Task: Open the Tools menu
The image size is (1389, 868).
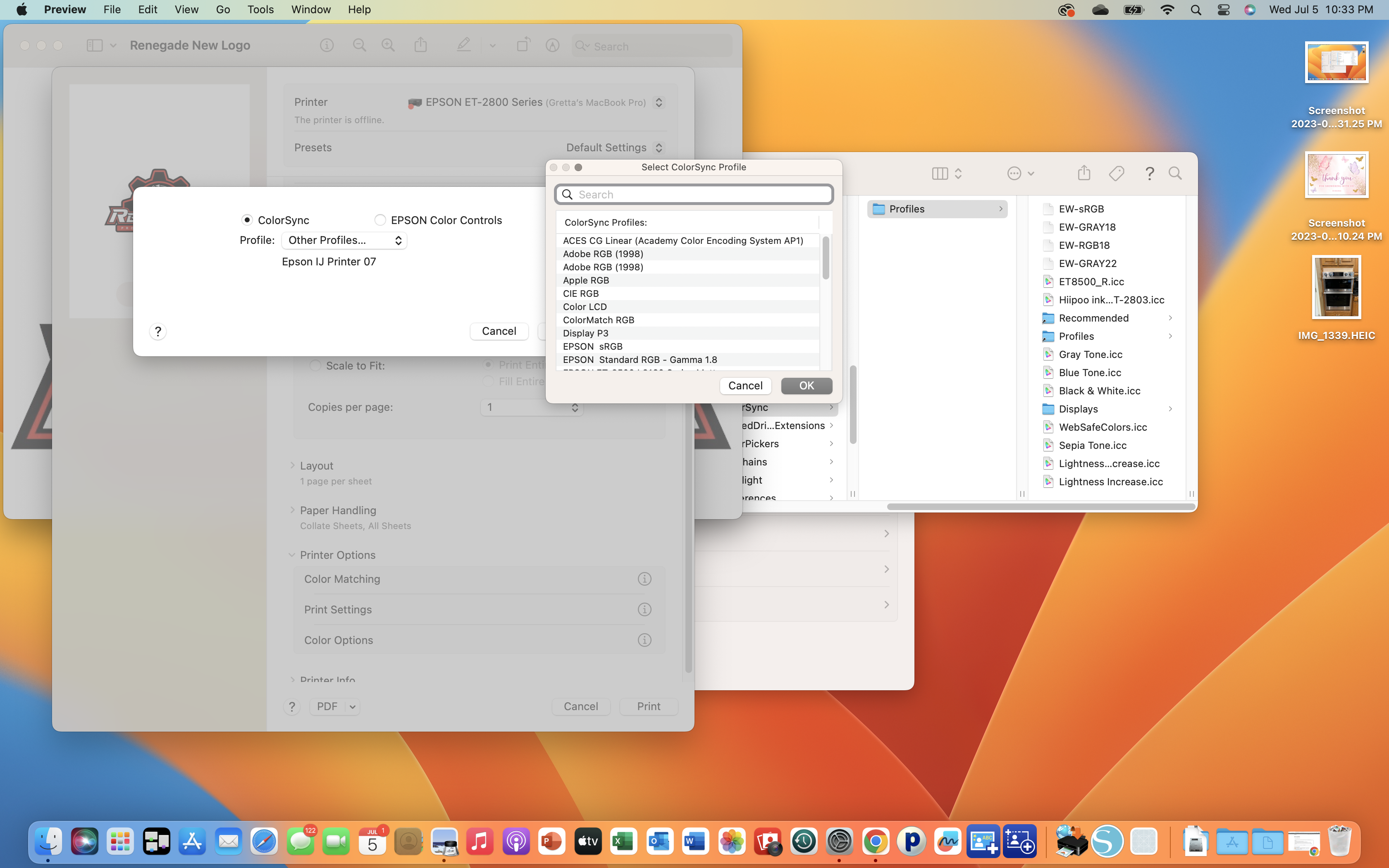Action: coord(260,10)
